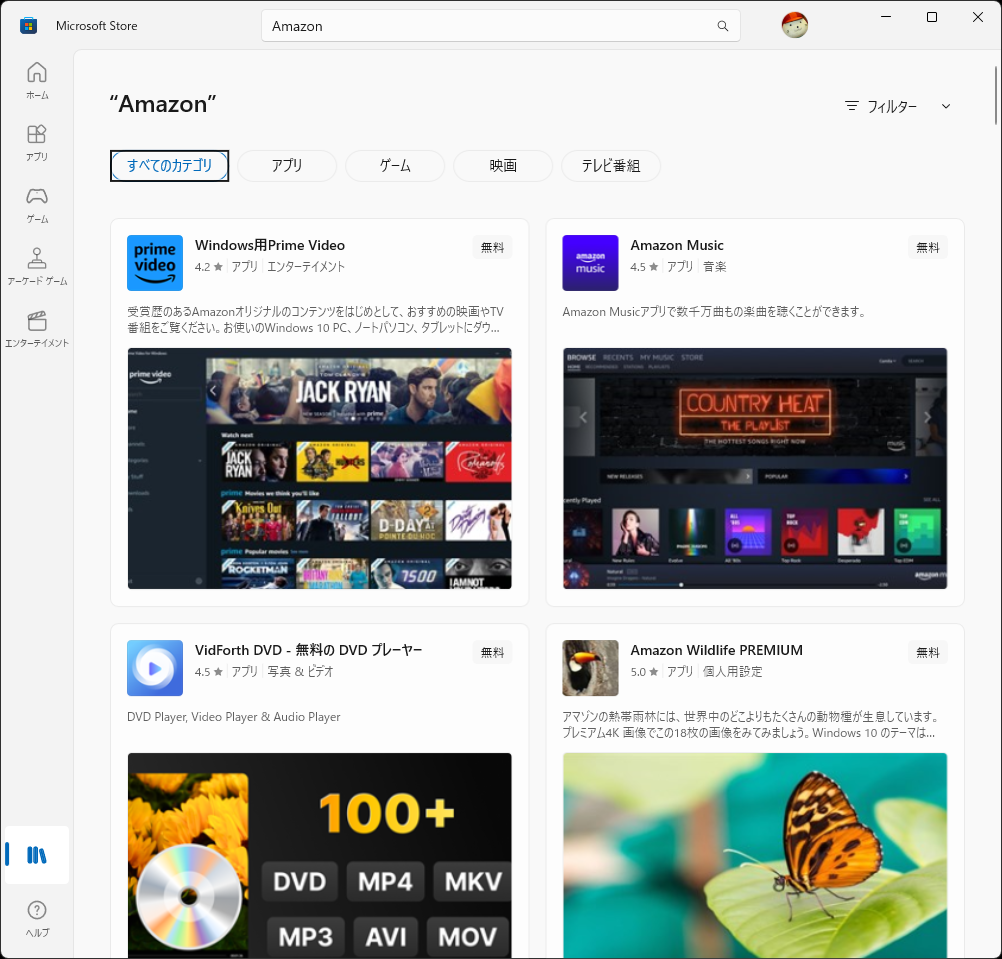The width and height of the screenshot is (1002, 959).
Task: Select the テレビ番組 category filter tab
Action: (611, 166)
